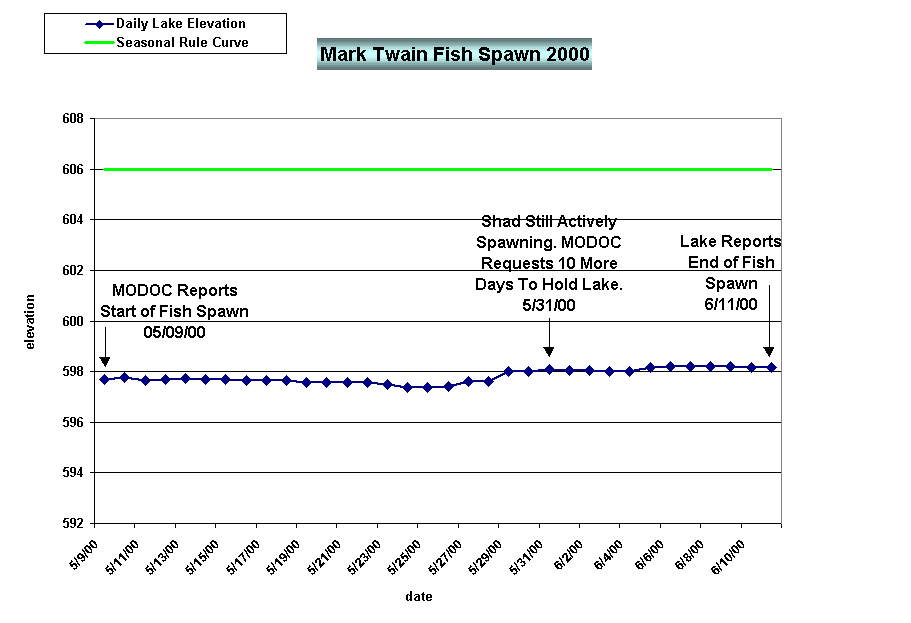Viewport: 911px width, 623px height.
Task: Click the green Seasonal Rule Curve line
Action: (x=437, y=169)
